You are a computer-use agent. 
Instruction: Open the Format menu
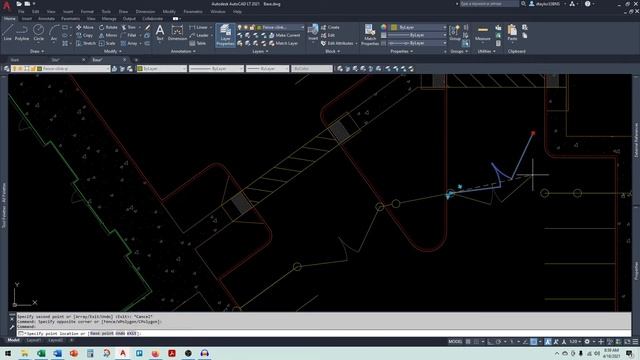[x=87, y=11]
